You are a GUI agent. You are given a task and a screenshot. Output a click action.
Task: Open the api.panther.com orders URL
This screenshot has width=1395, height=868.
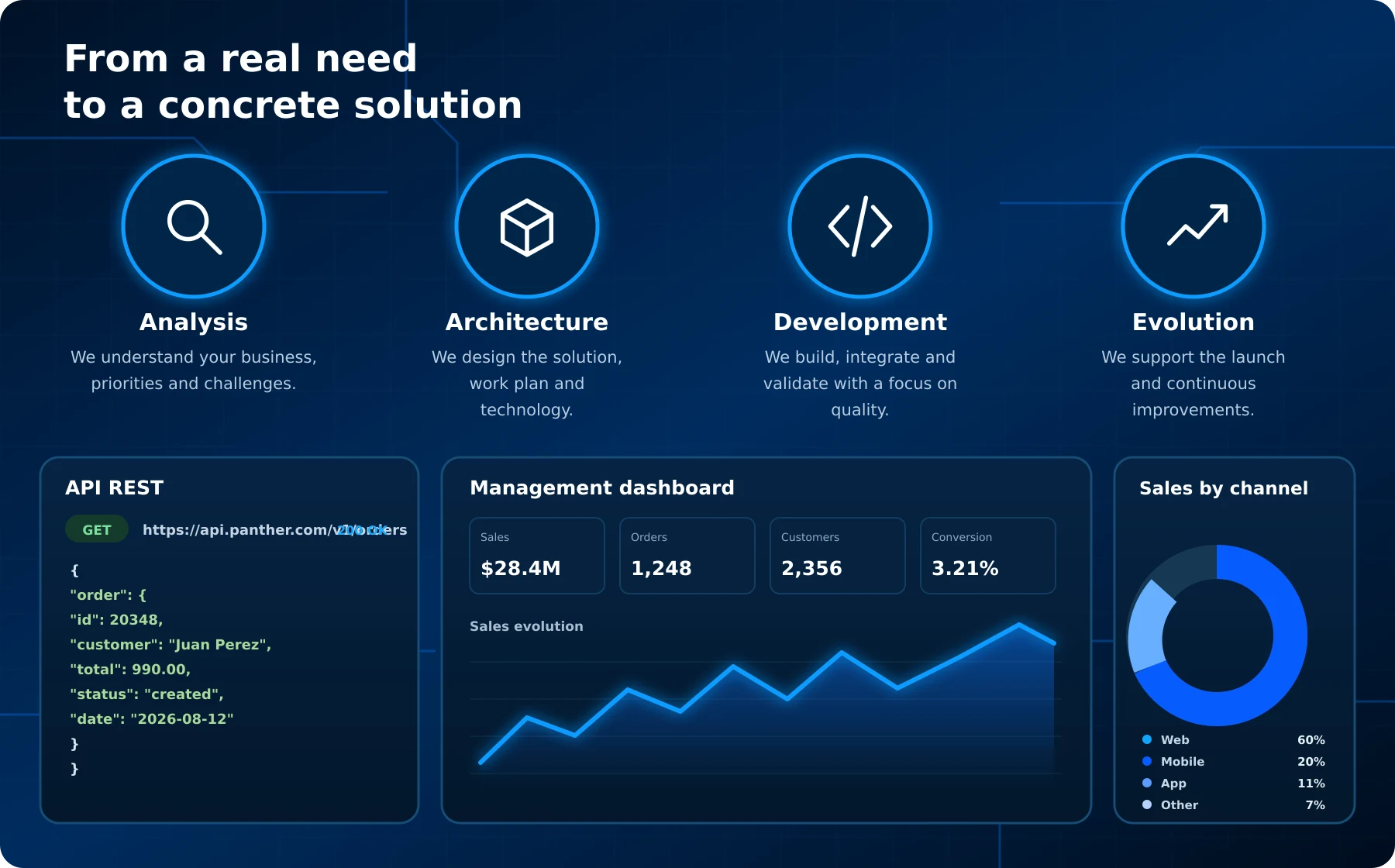274,529
